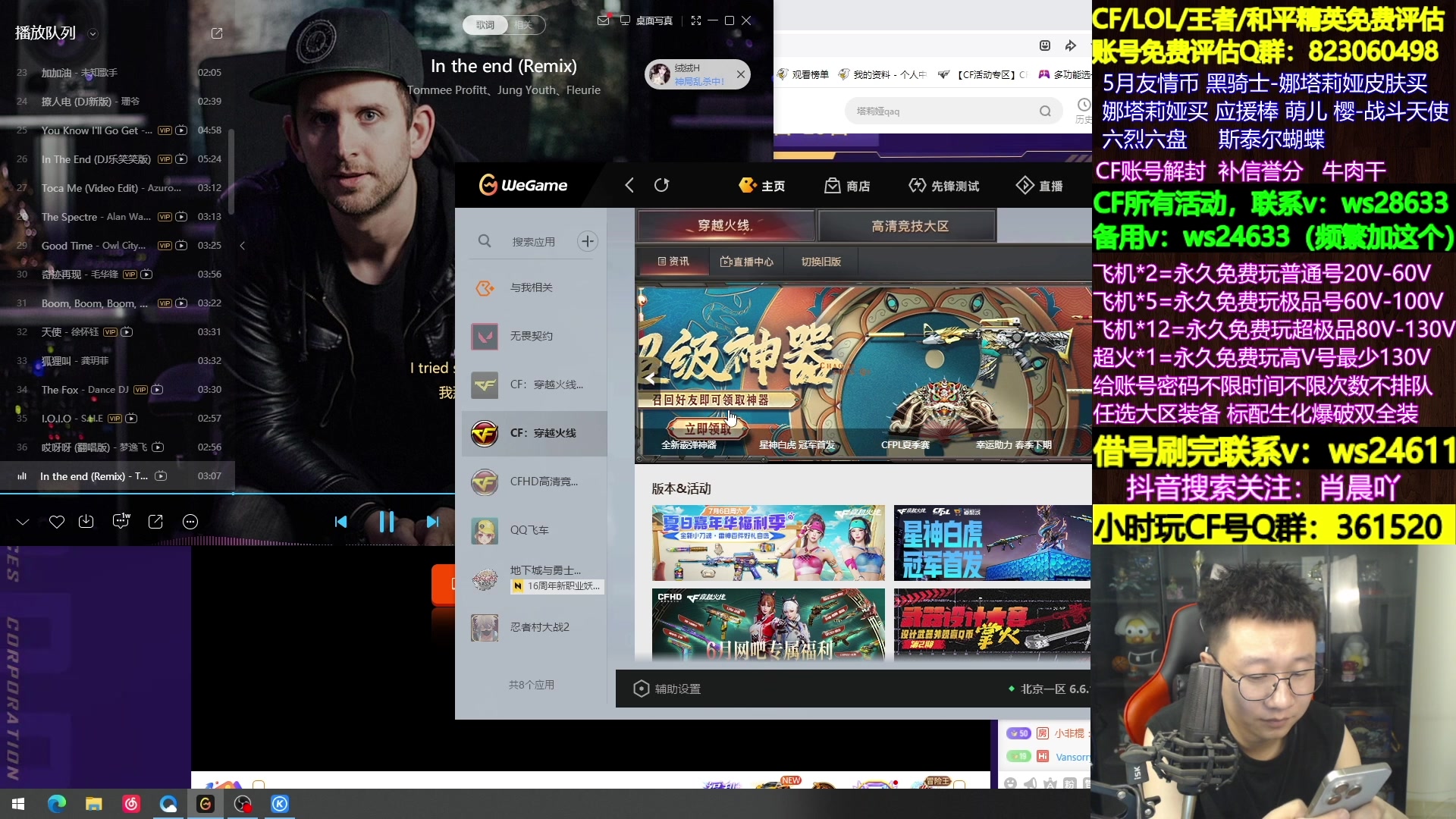
Task: Select CFPL夏季赛 banner tab
Action: coord(905,445)
